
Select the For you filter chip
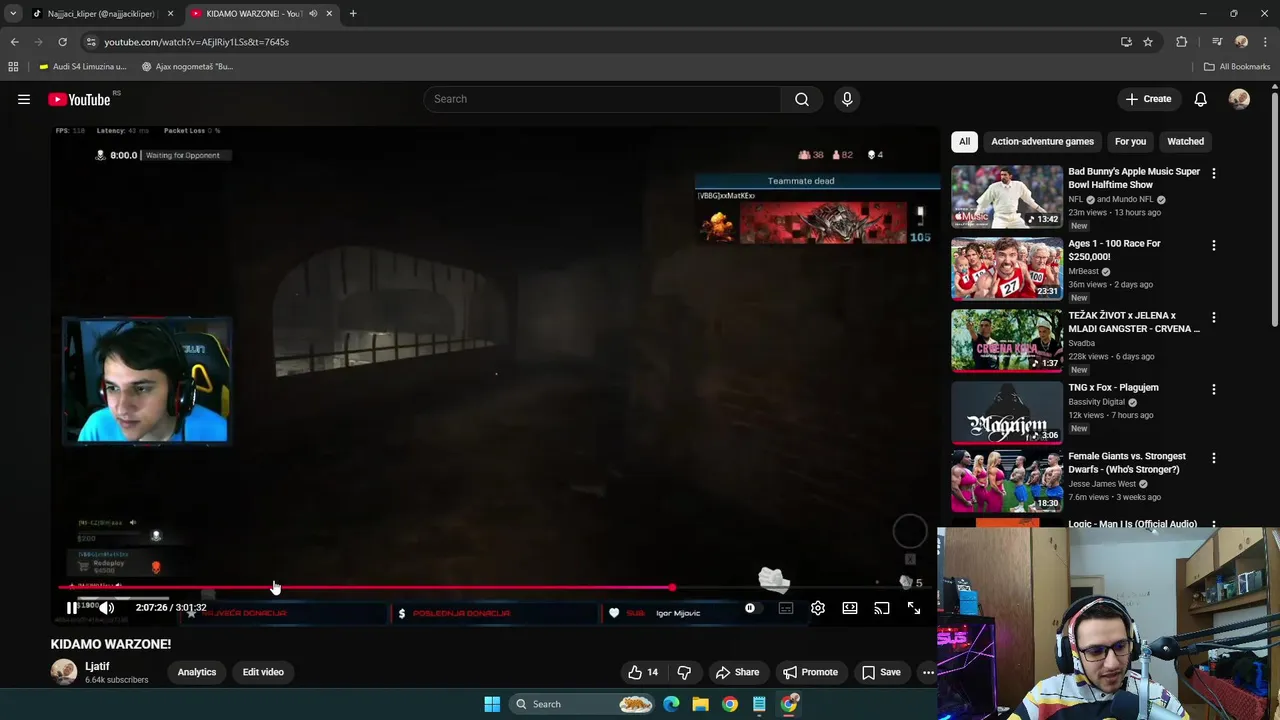point(1130,141)
